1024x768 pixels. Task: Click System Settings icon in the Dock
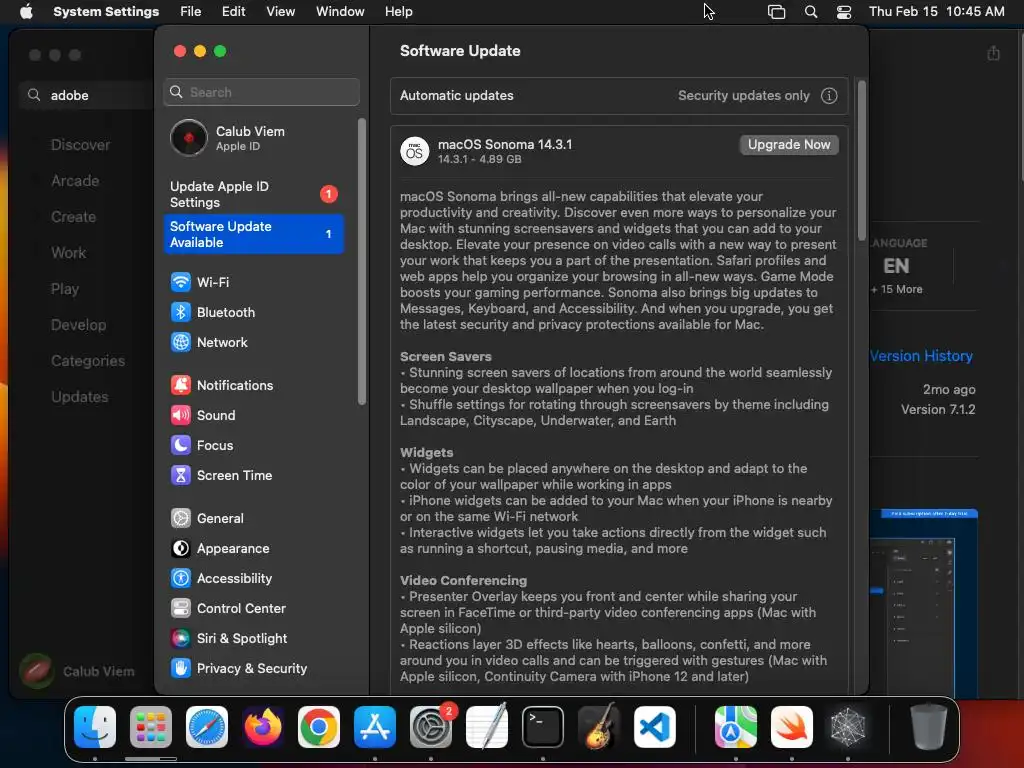431,727
